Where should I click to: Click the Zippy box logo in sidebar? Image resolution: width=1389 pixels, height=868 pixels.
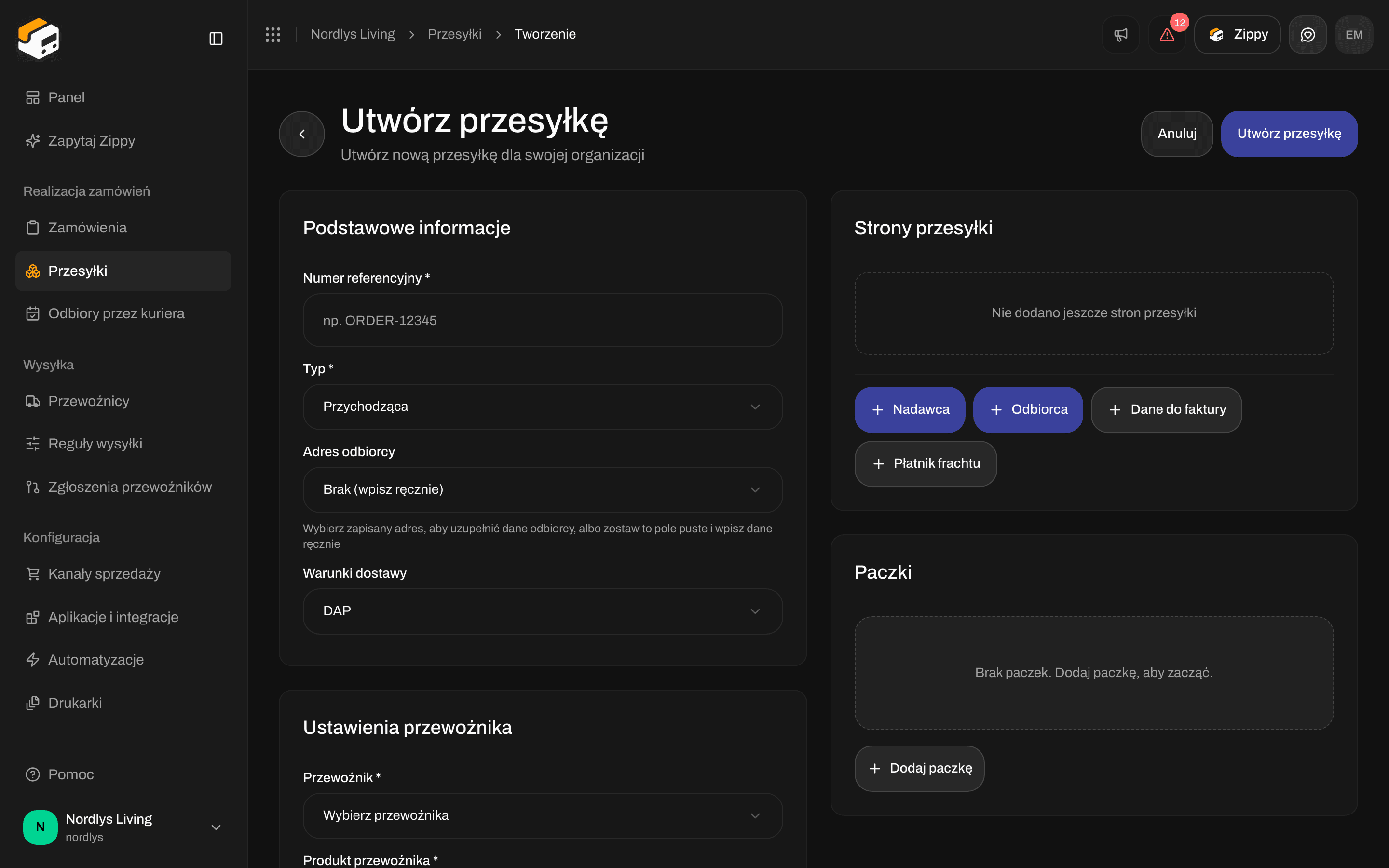(39, 38)
